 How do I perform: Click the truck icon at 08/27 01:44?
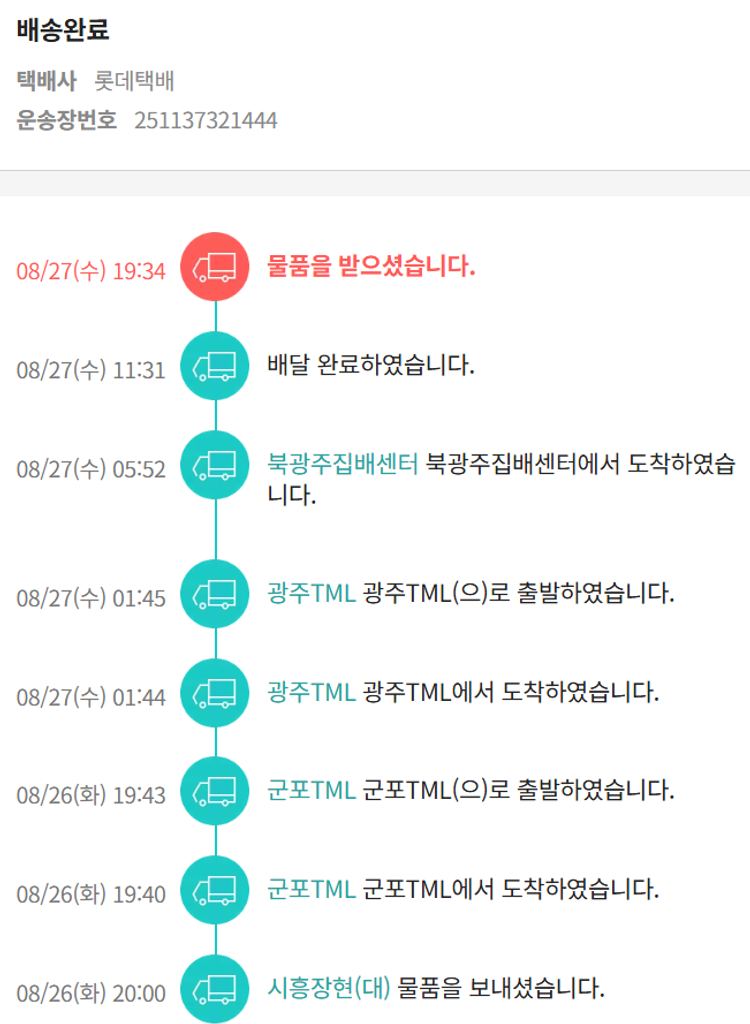(x=214, y=693)
